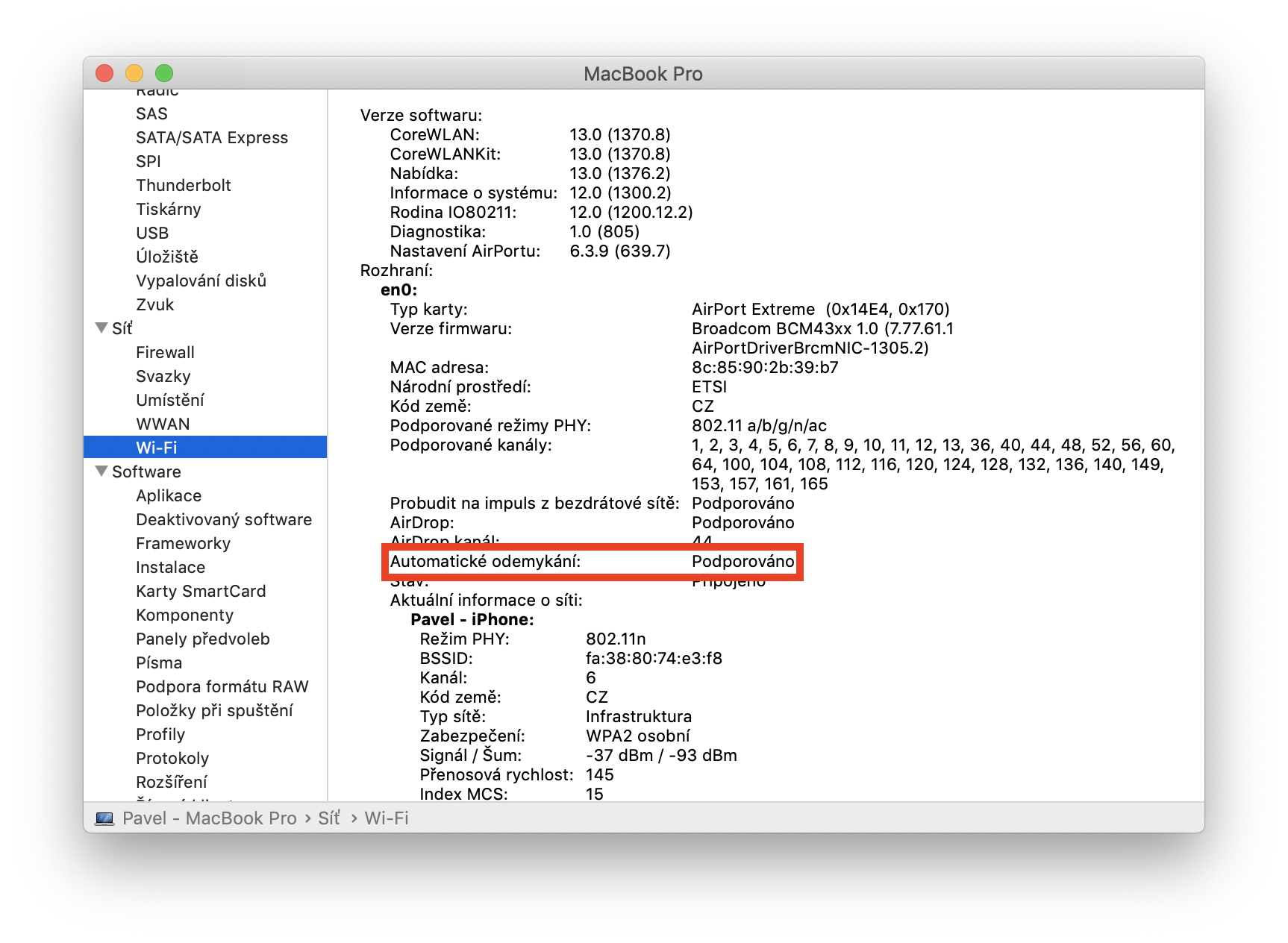
Task: Click the MacBook Pro window title
Action: pos(643,74)
